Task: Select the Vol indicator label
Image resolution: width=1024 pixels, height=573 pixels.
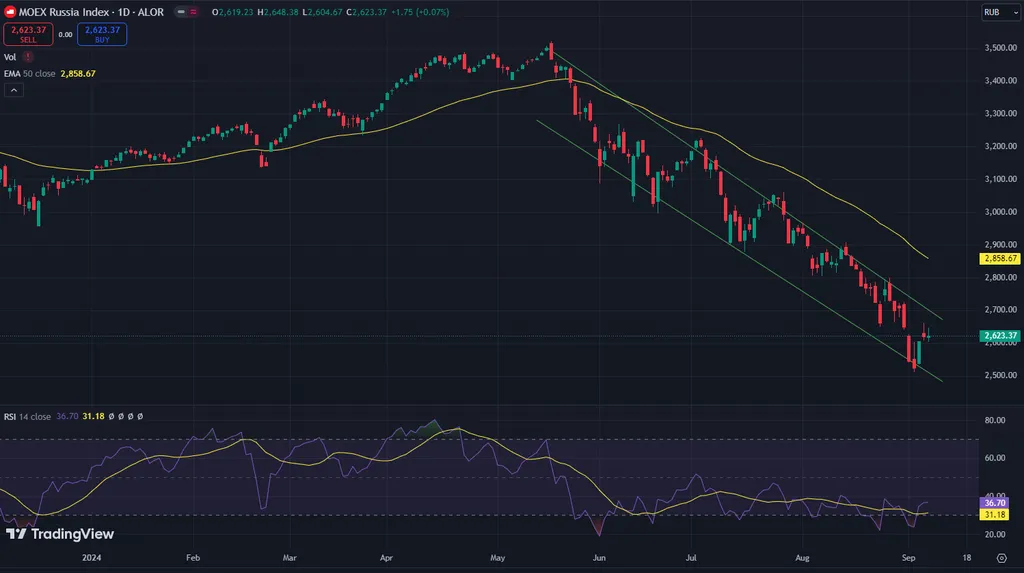Action: pos(10,57)
